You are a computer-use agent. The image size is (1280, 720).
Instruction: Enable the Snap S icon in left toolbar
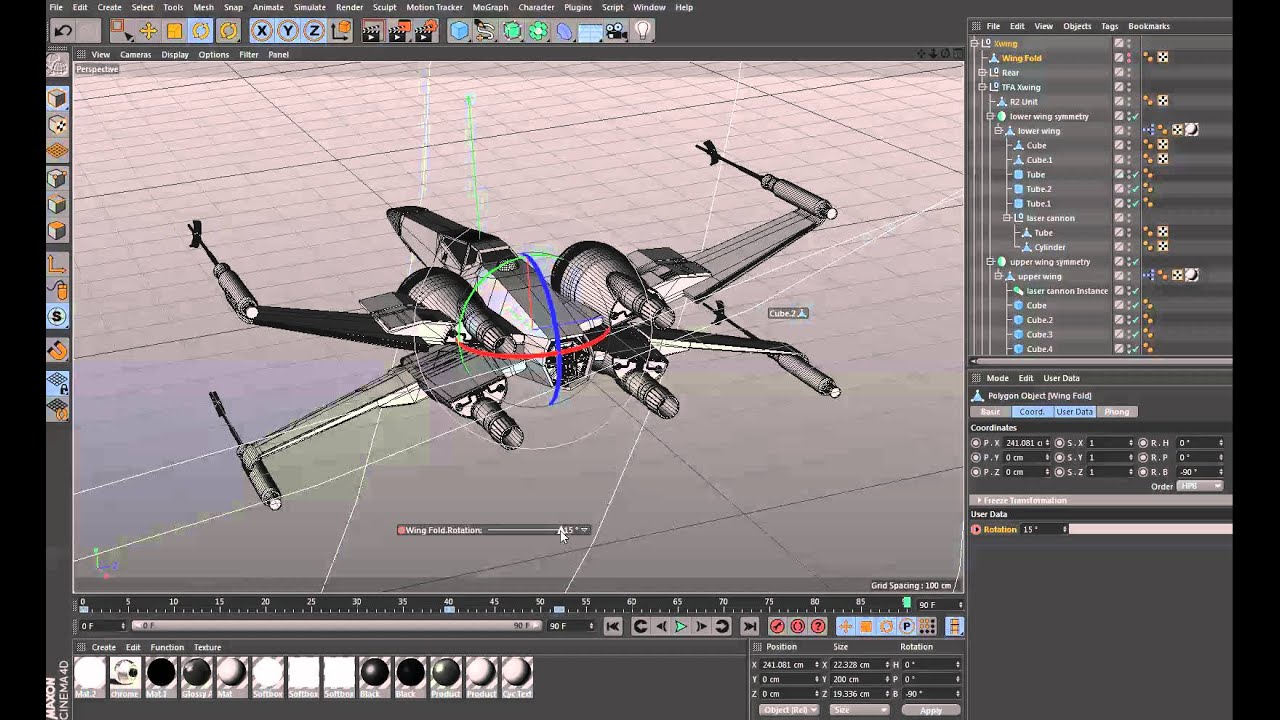58,317
